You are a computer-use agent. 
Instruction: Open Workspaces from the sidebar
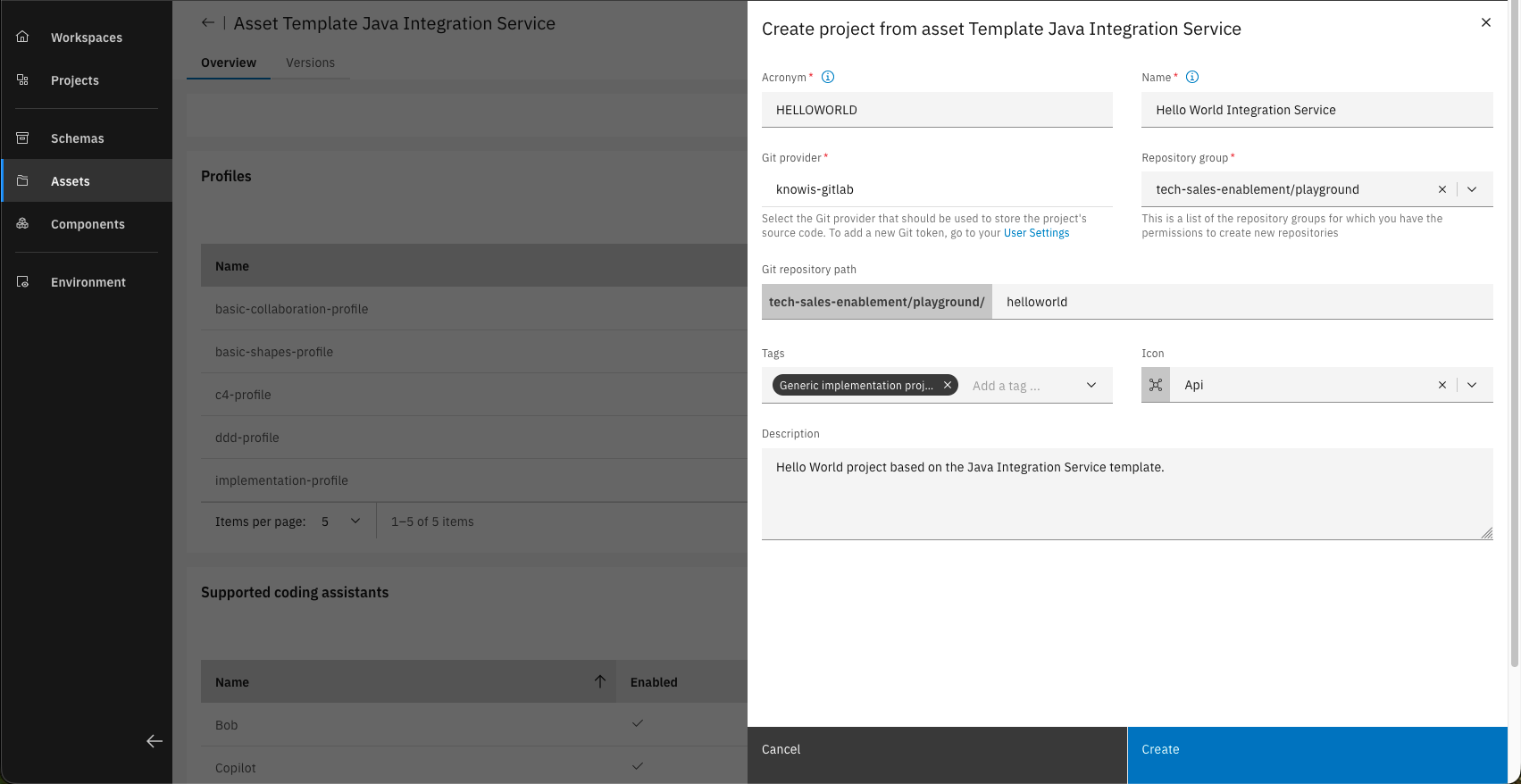click(87, 38)
